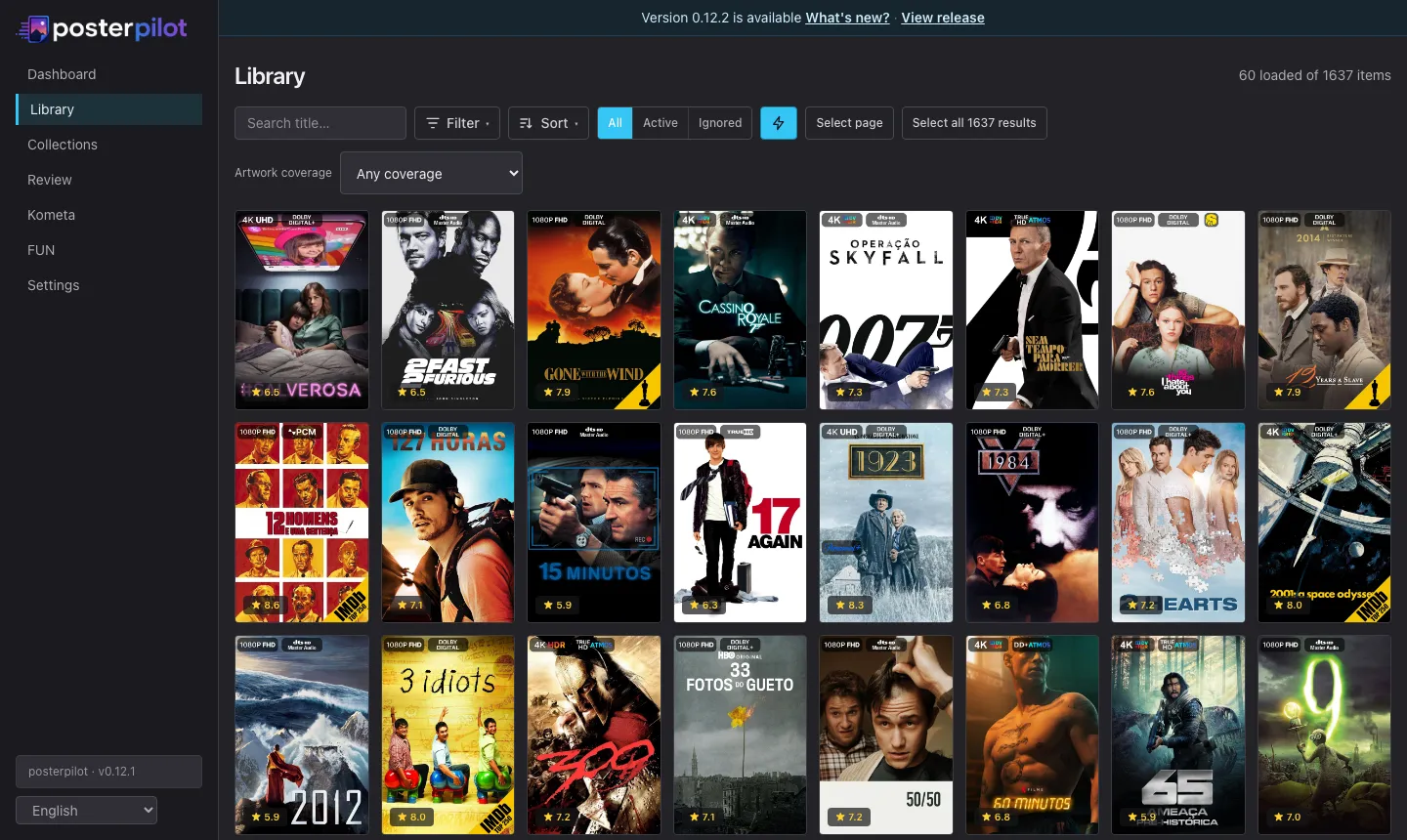
Task: Open the 3 idiots poster
Action: click(448, 735)
